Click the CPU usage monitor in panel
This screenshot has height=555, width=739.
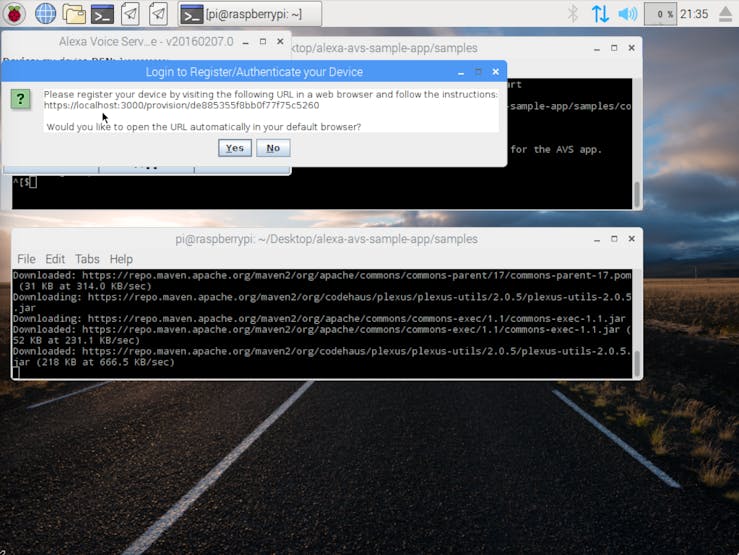click(660, 14)
